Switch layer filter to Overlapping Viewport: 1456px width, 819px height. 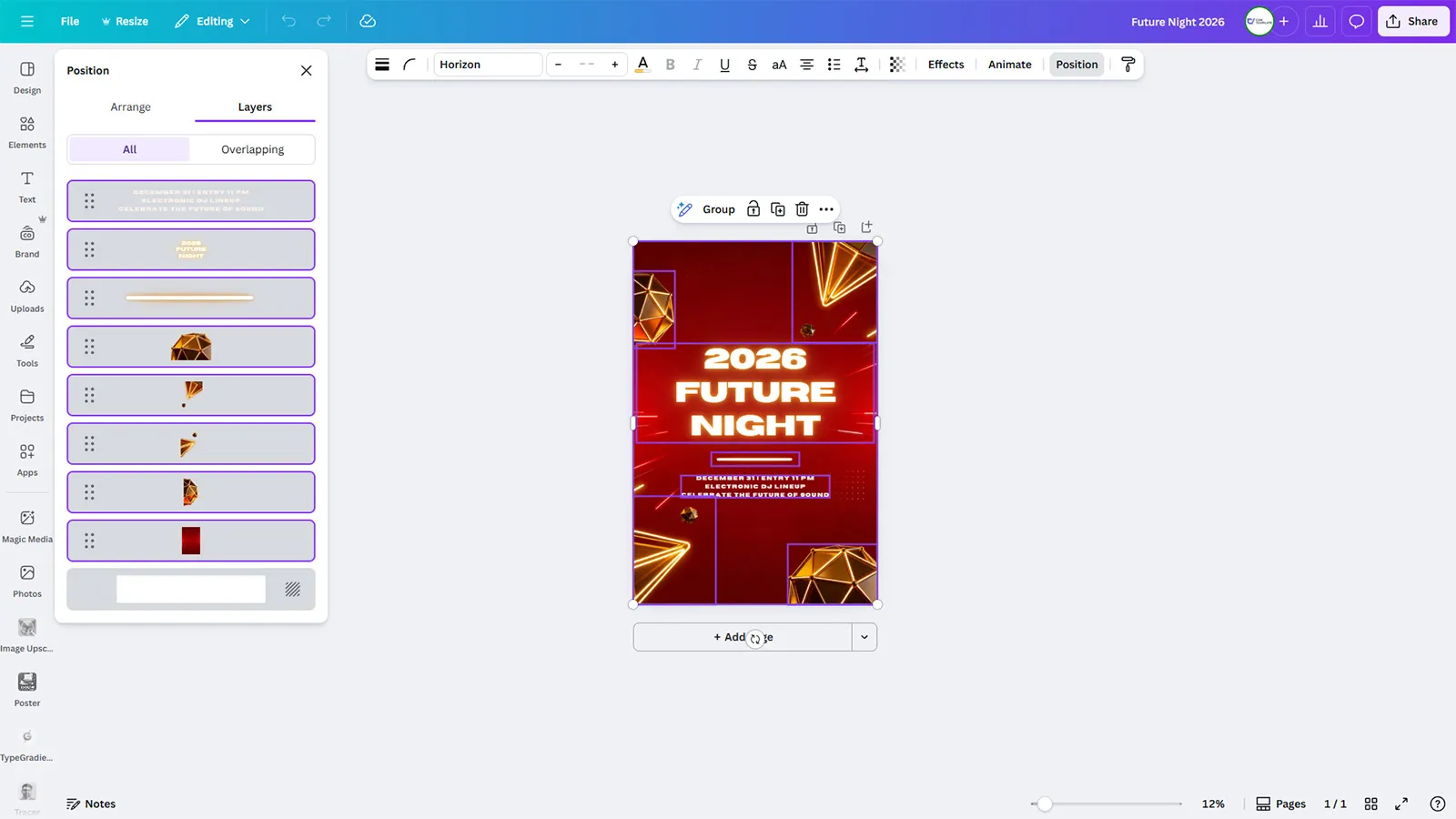pyautogui.click(x=252, y=149)
